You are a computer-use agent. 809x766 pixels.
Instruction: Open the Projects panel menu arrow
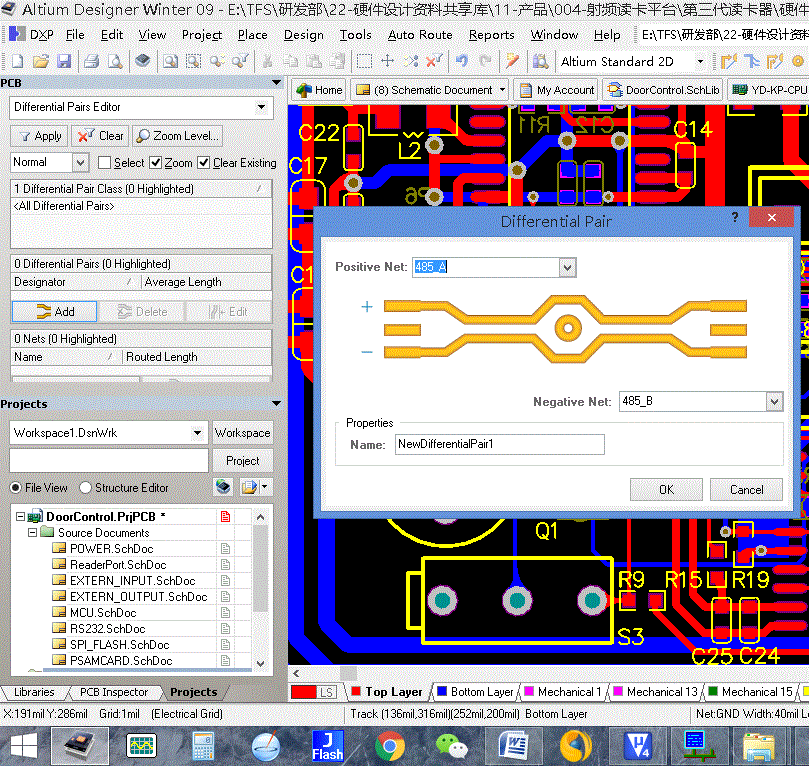point(277,403)
